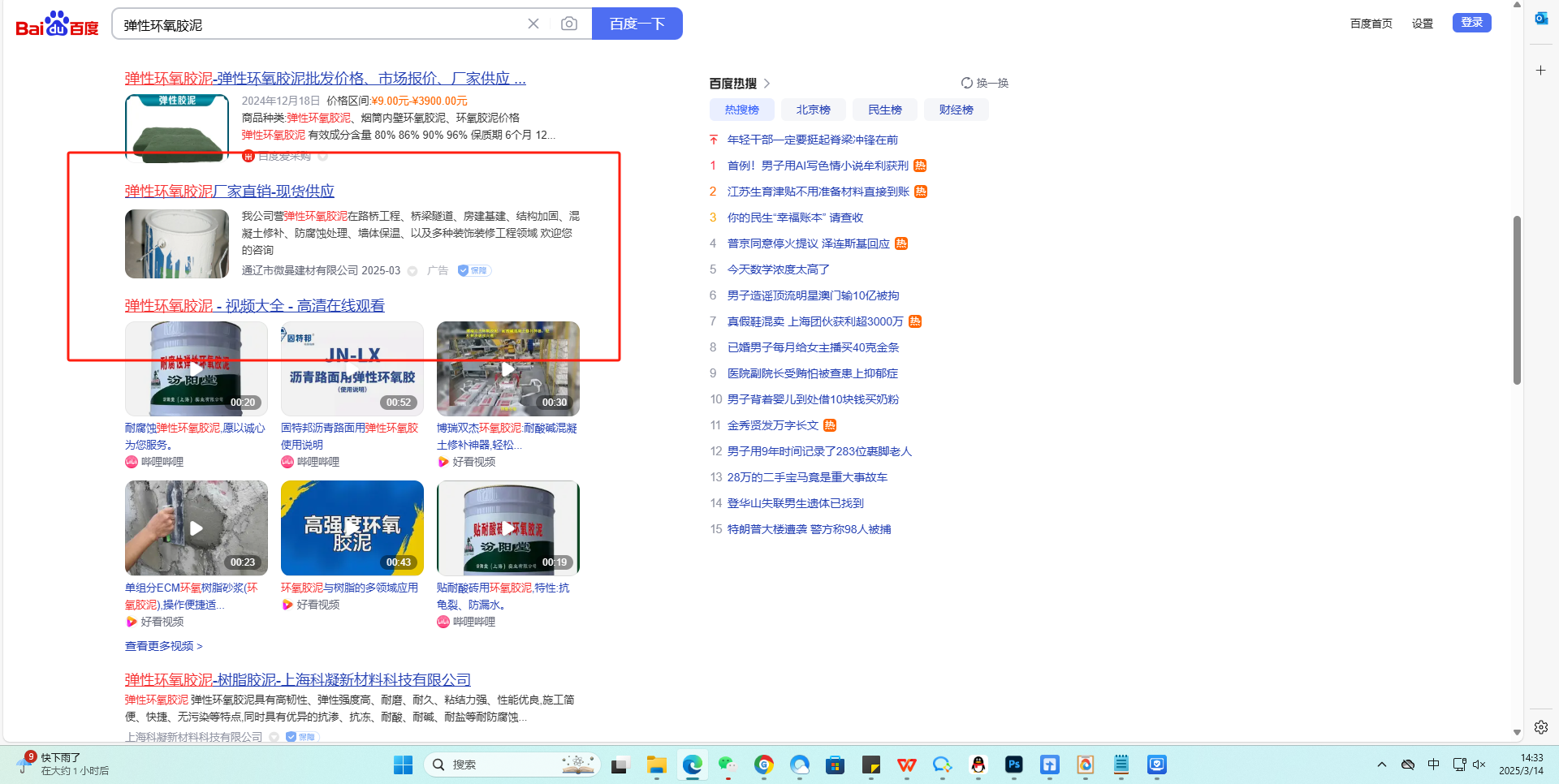Switch to the 财经榜 tab
The width and height of the screenshot is (1559, 784).
point(956,110)
